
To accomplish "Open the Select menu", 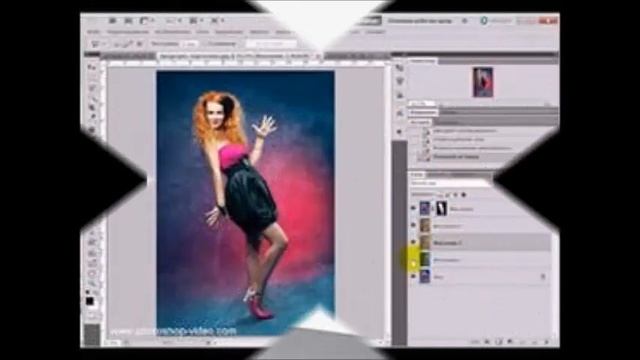I will click(x=229, y=32).
